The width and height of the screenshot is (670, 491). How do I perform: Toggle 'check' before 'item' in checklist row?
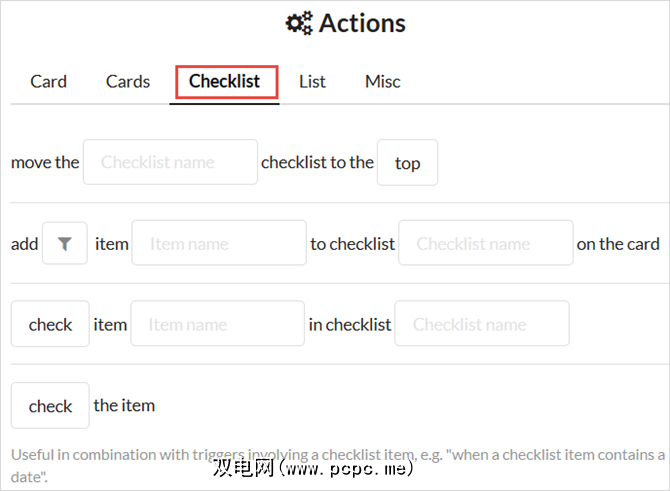(x=50, y=324)
